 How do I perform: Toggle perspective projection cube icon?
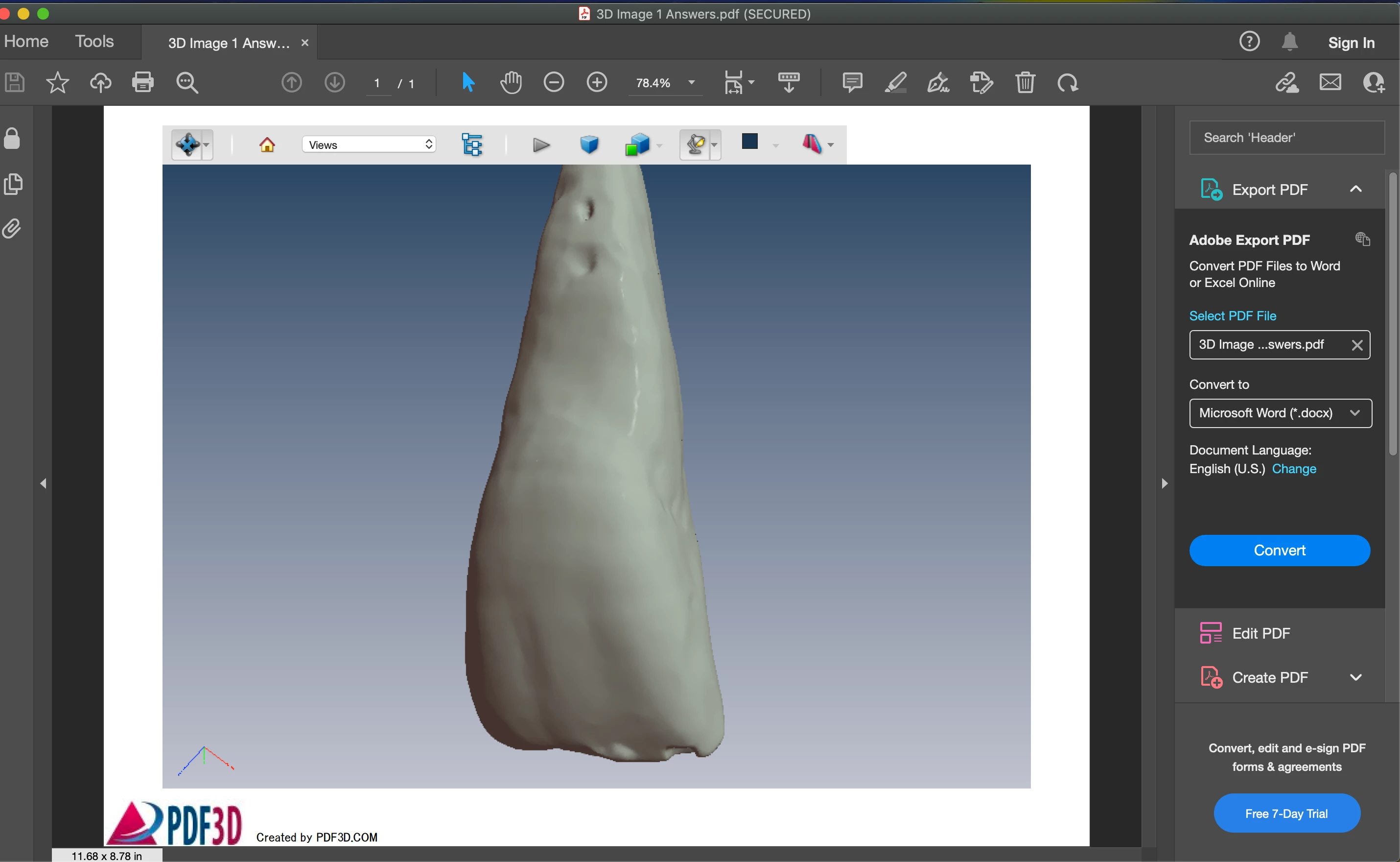tap(588, 145)
